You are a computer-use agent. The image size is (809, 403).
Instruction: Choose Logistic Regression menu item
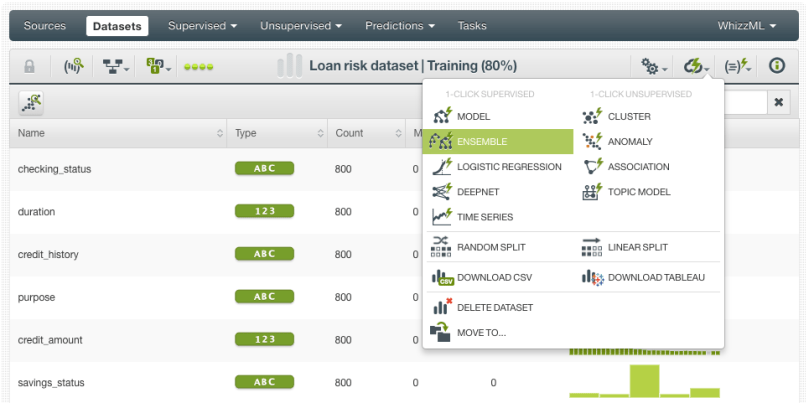[x=508, y=167]
